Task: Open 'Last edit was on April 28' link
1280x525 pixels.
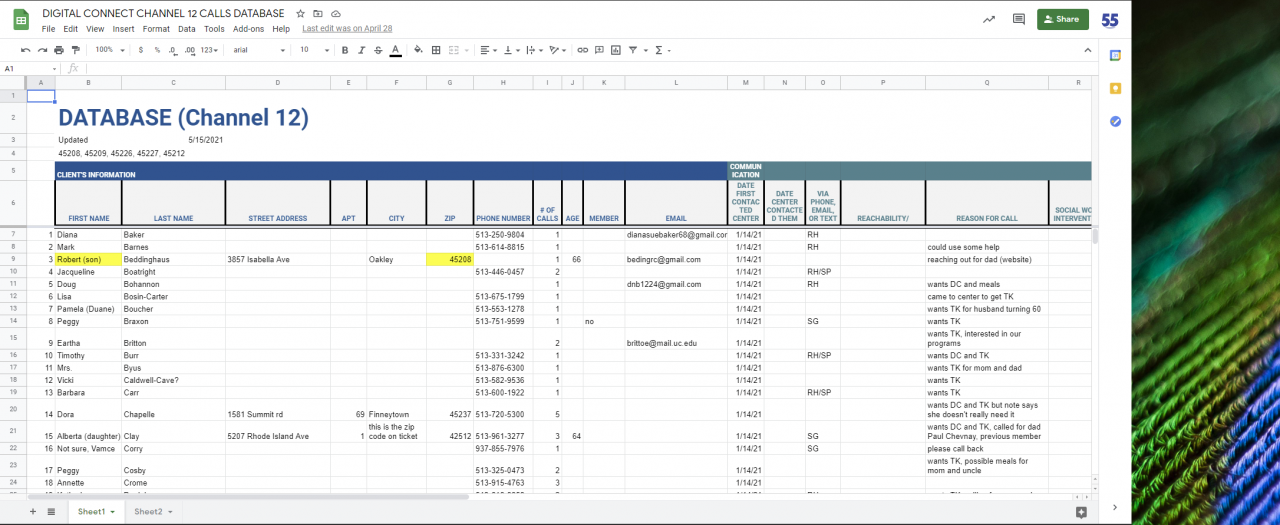Action: pyautogui.click(x=347, y=29)
